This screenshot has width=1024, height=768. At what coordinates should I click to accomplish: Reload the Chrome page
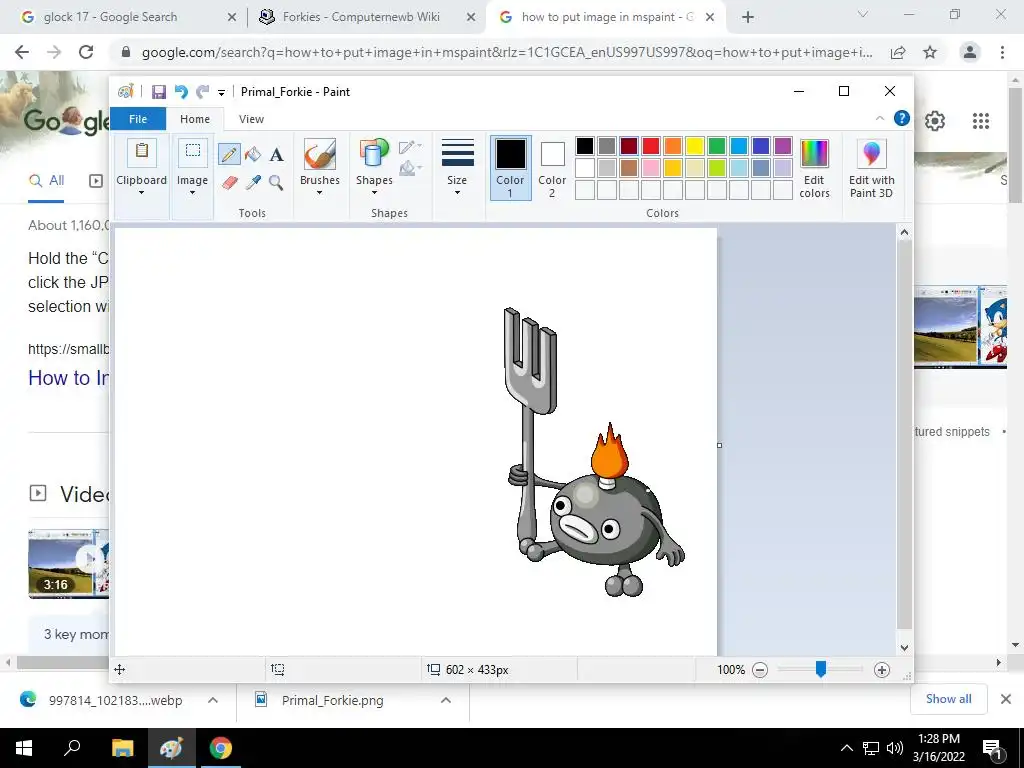[86, 52]
